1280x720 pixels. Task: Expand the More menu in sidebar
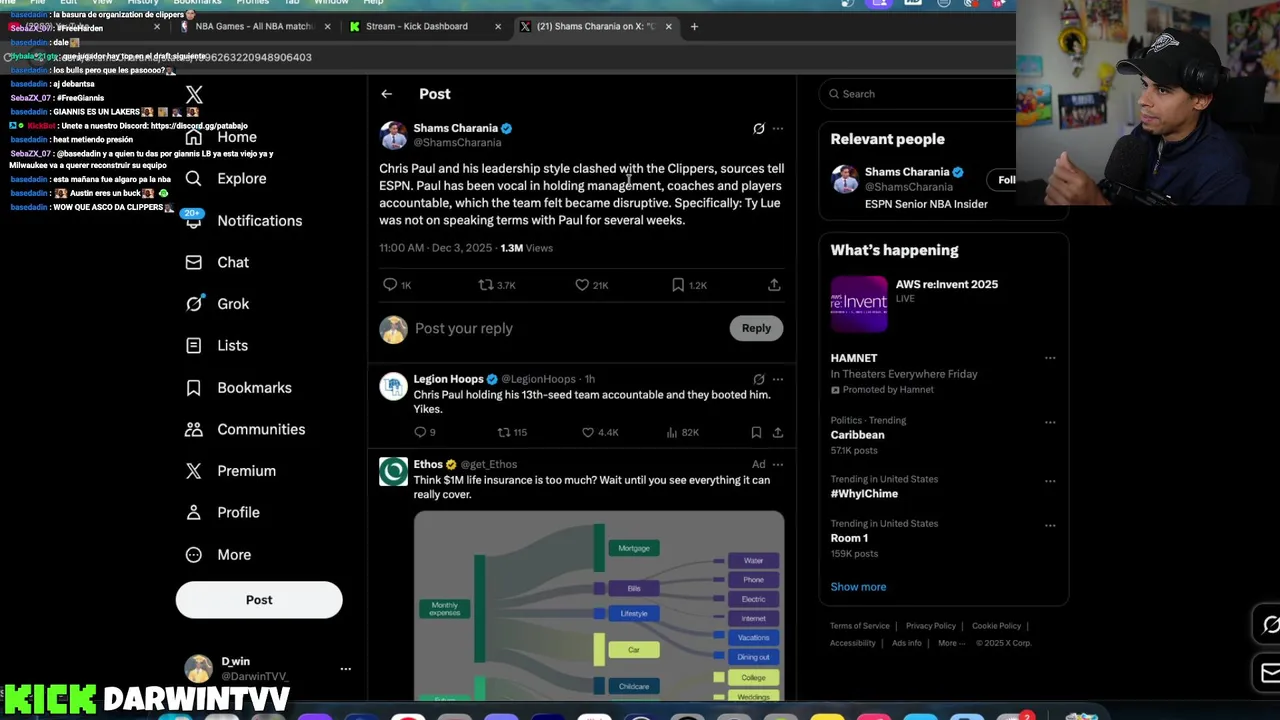(218, 555)
